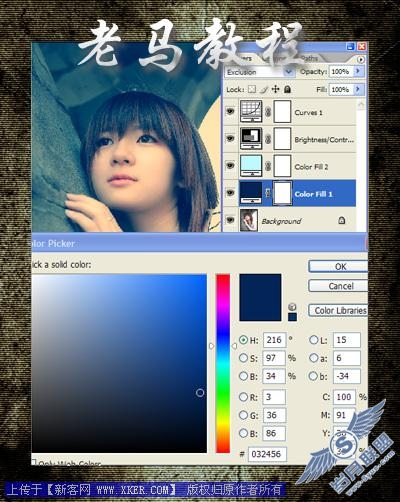Hide the Curves 1 layer
This screenshot has width=400, height=502.
coord(230,111)
